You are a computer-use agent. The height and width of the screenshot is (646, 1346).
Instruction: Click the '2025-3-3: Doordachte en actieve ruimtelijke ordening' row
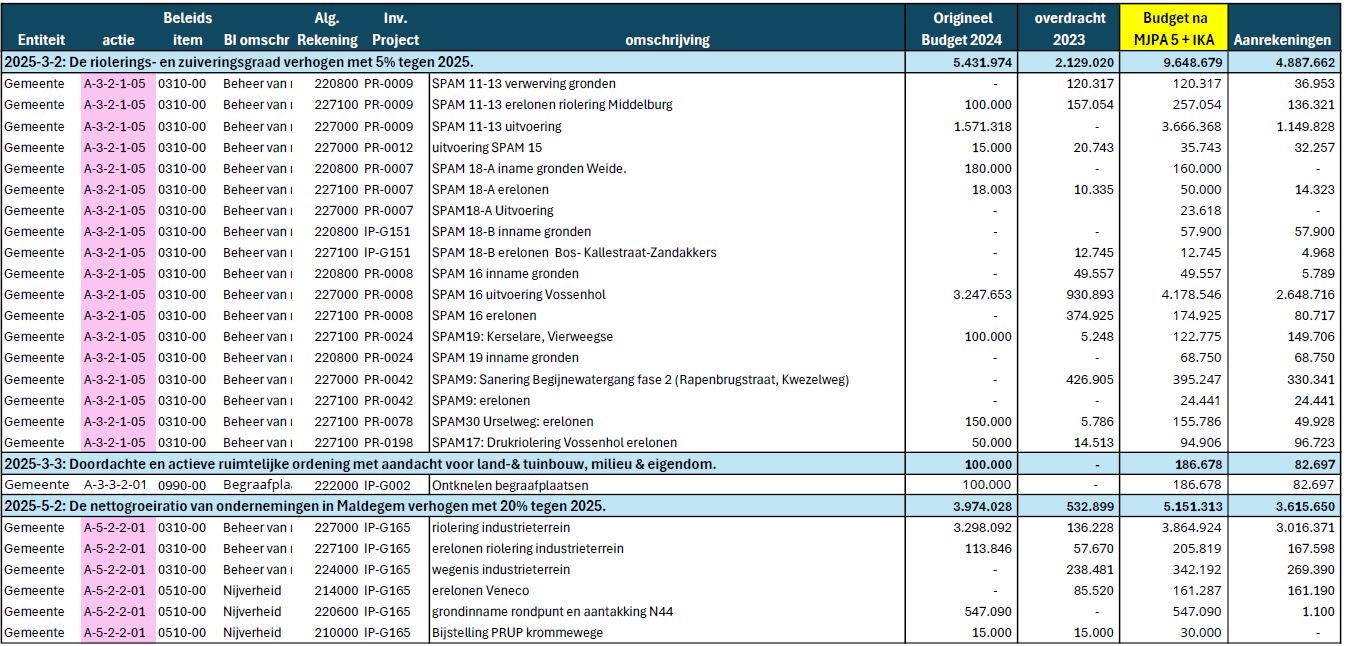(671, 463)
